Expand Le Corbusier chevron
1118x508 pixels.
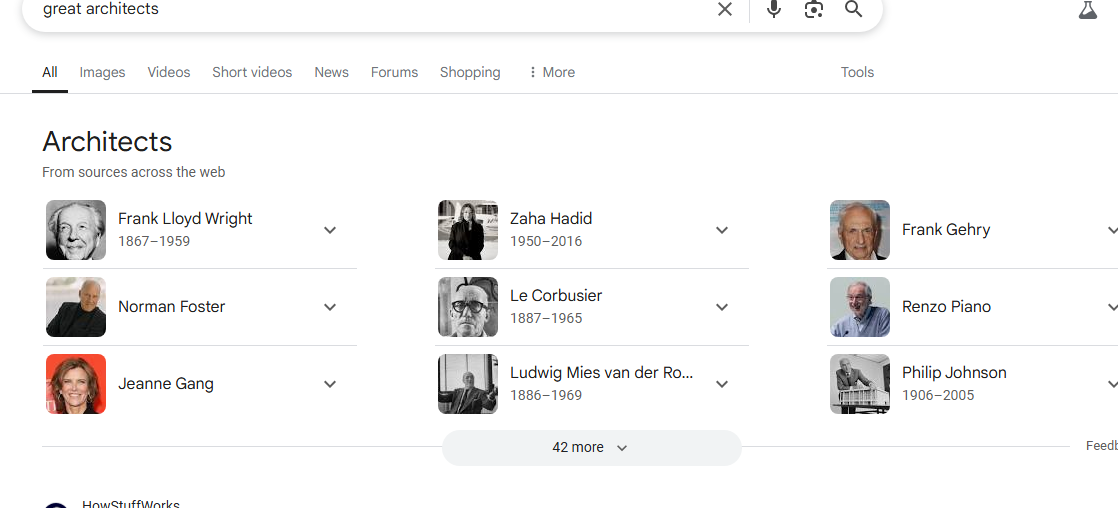722,307
